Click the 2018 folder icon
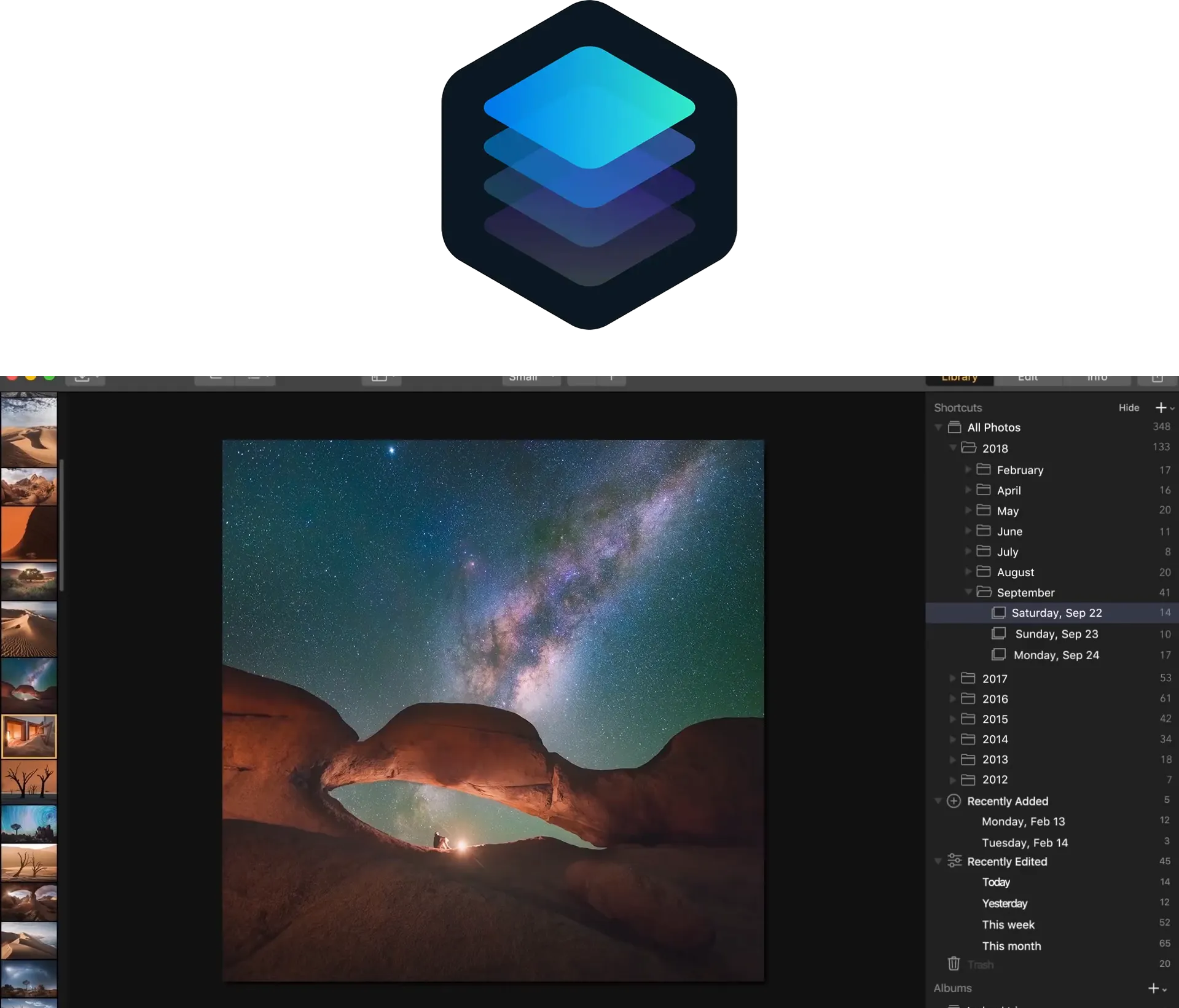Screen dimensions: 1179x1008 click(969, 448)
